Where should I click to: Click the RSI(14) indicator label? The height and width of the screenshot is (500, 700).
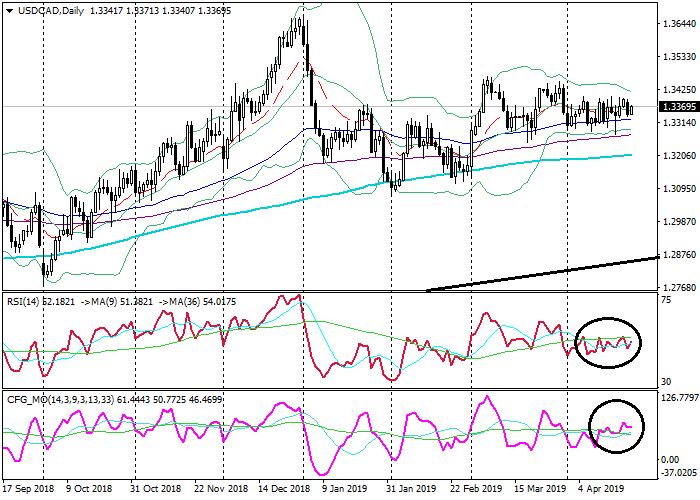coord(26,299)
